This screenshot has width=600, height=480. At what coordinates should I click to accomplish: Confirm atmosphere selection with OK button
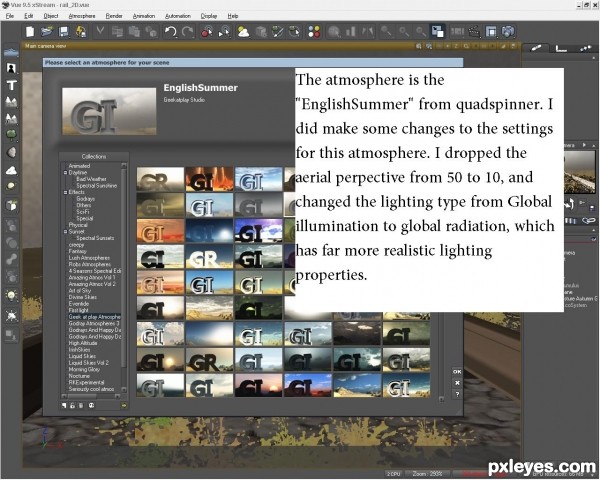[x=457, y=372]
